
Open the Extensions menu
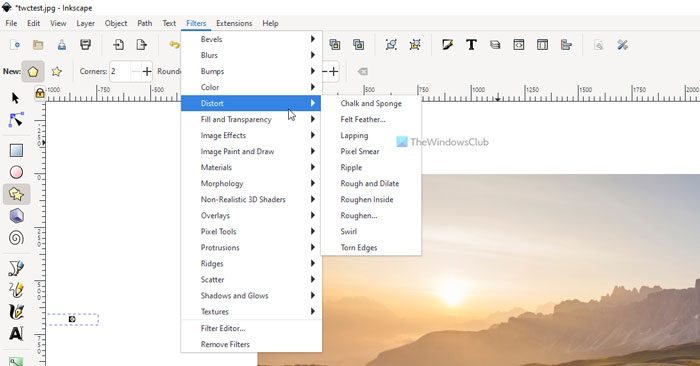coord(234,23)
